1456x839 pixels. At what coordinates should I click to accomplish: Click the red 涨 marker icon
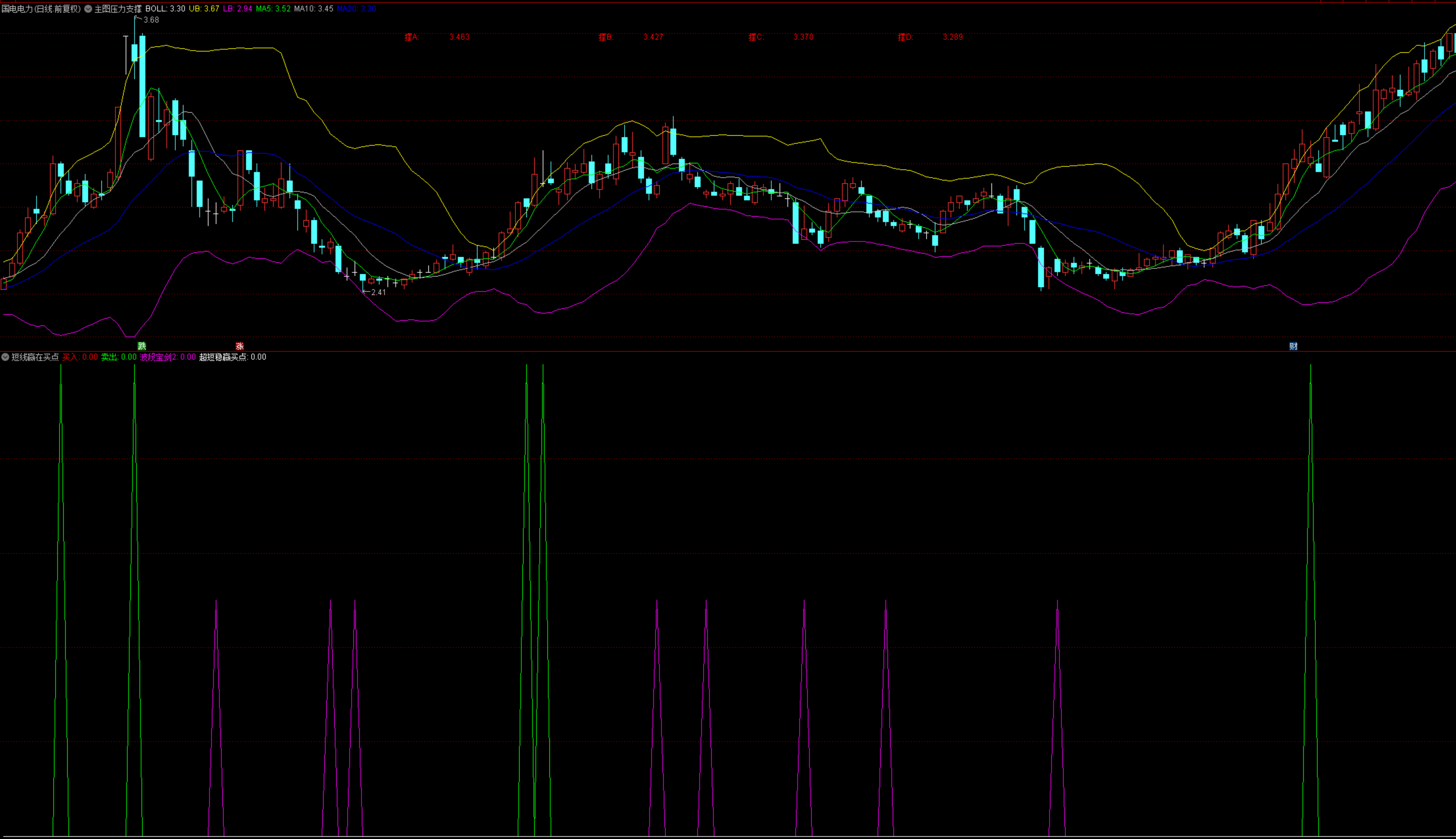(240, 346)
